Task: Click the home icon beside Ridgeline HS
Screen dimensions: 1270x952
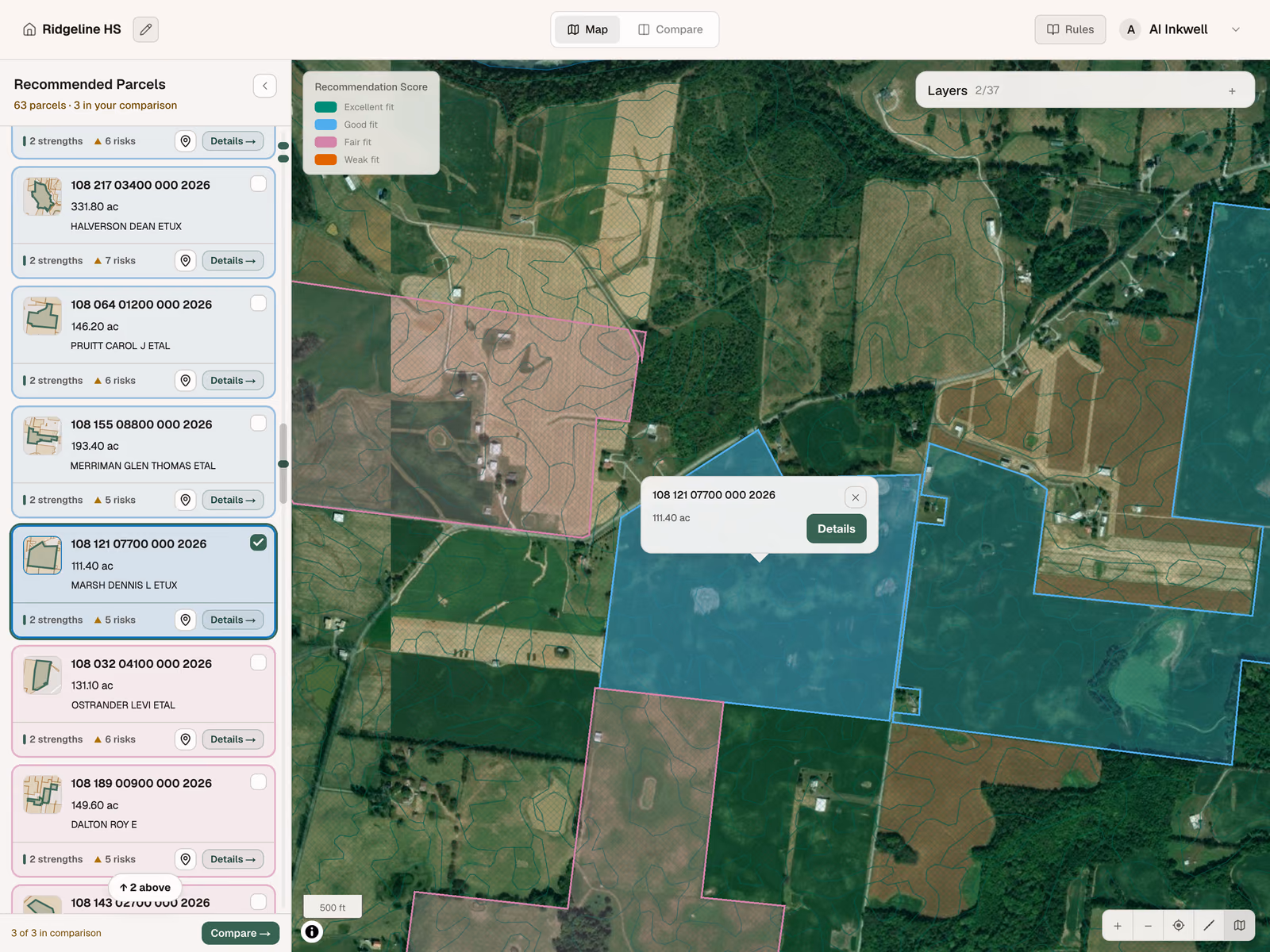Action: [29, 29]
